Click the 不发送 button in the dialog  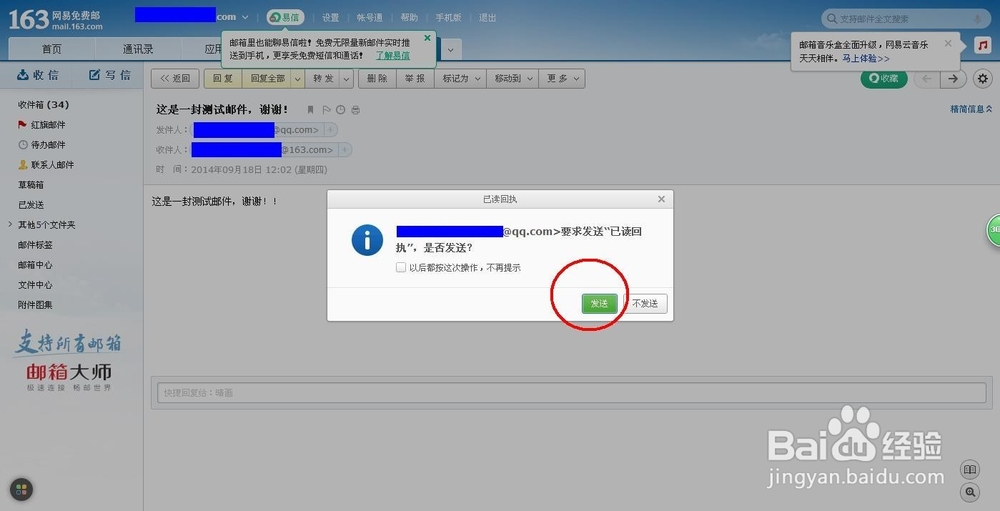645,304
